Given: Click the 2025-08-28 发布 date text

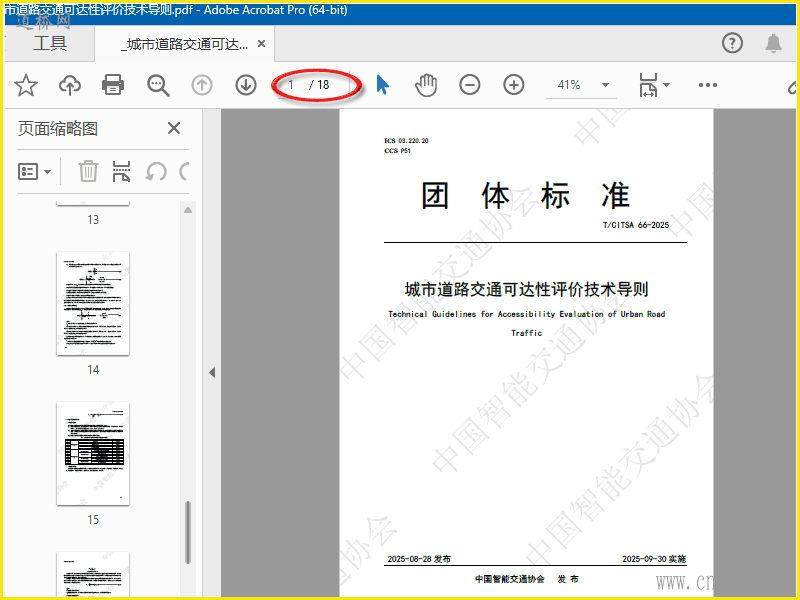Looking at the screenshot, I should point(419,559).
